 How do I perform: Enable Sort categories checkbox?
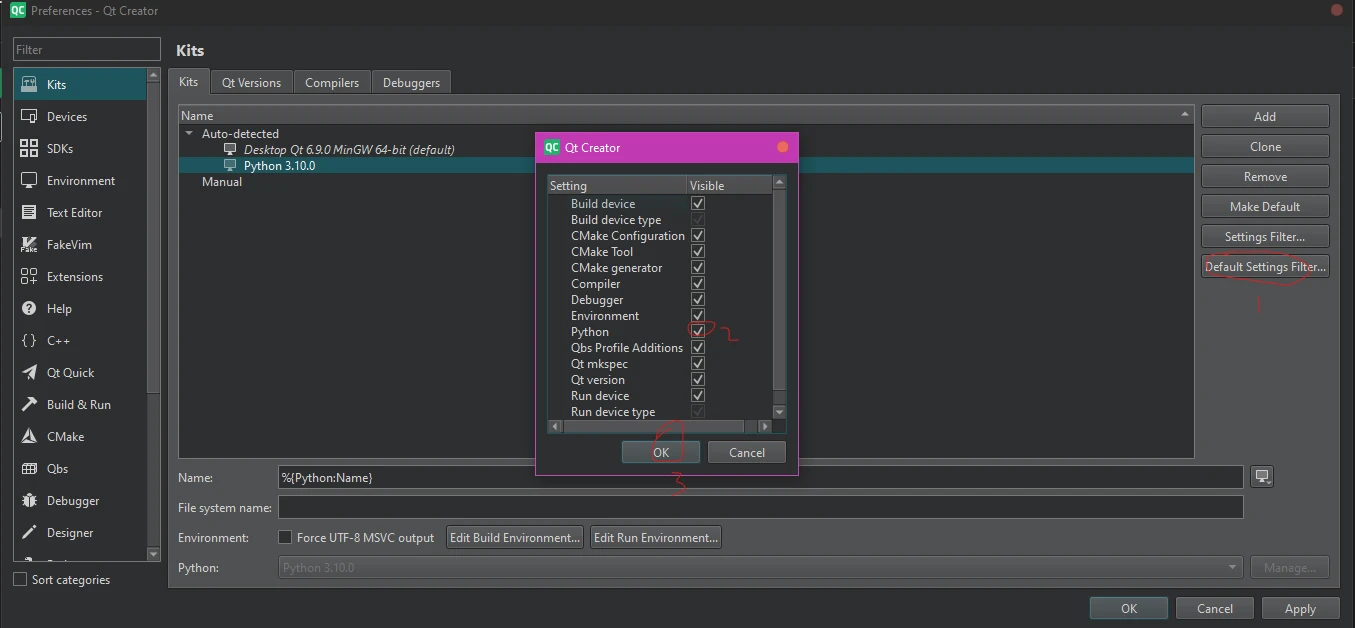tap(20, 580)
